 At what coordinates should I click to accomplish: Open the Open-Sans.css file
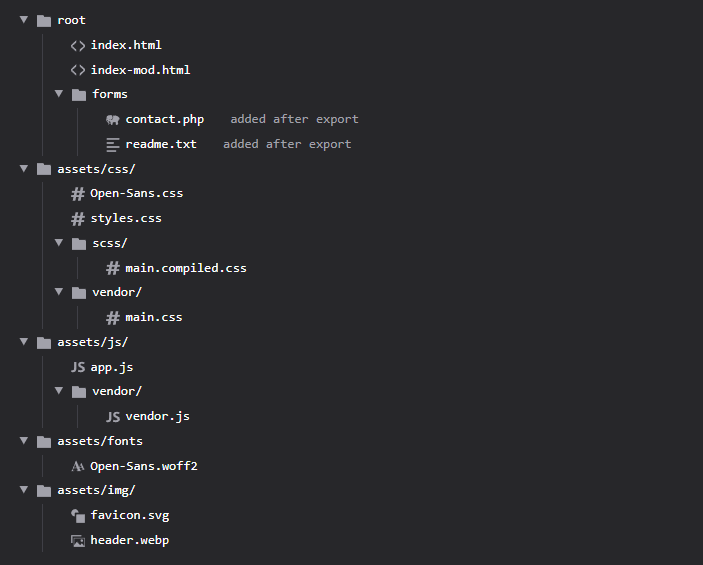[136, 193]
